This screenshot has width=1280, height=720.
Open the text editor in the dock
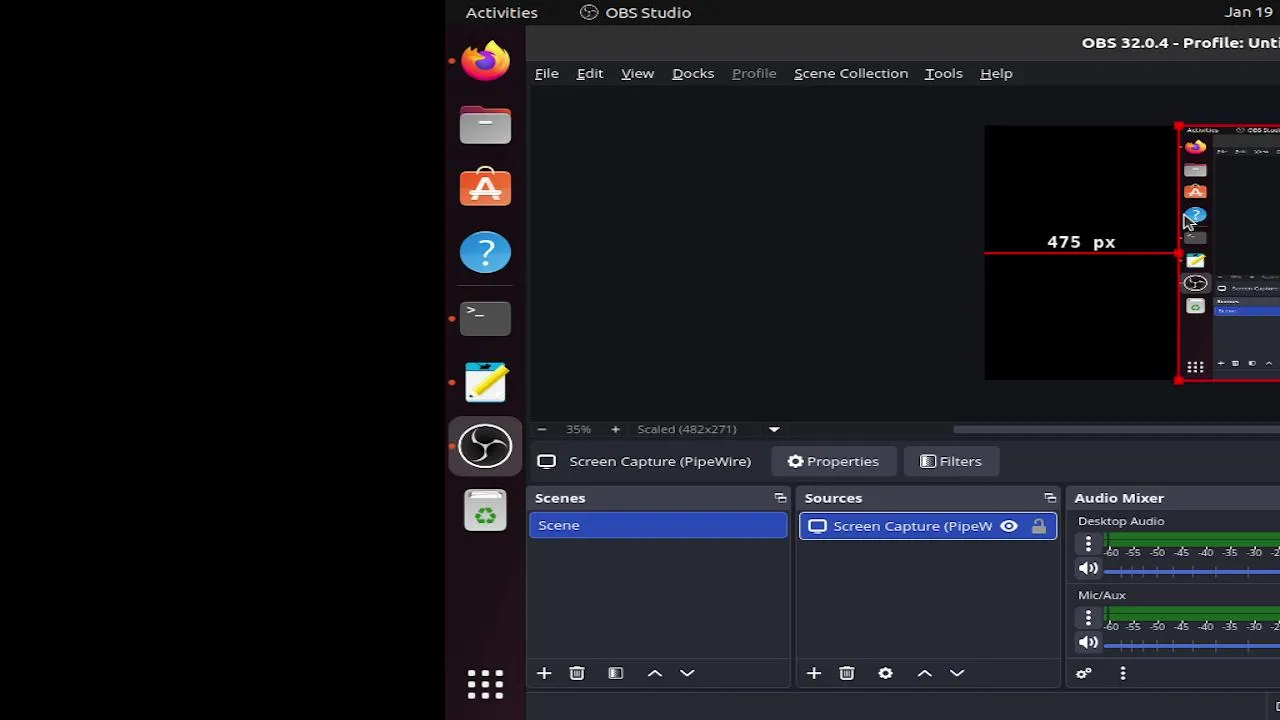pyautogui.click(x=485, y=382)
